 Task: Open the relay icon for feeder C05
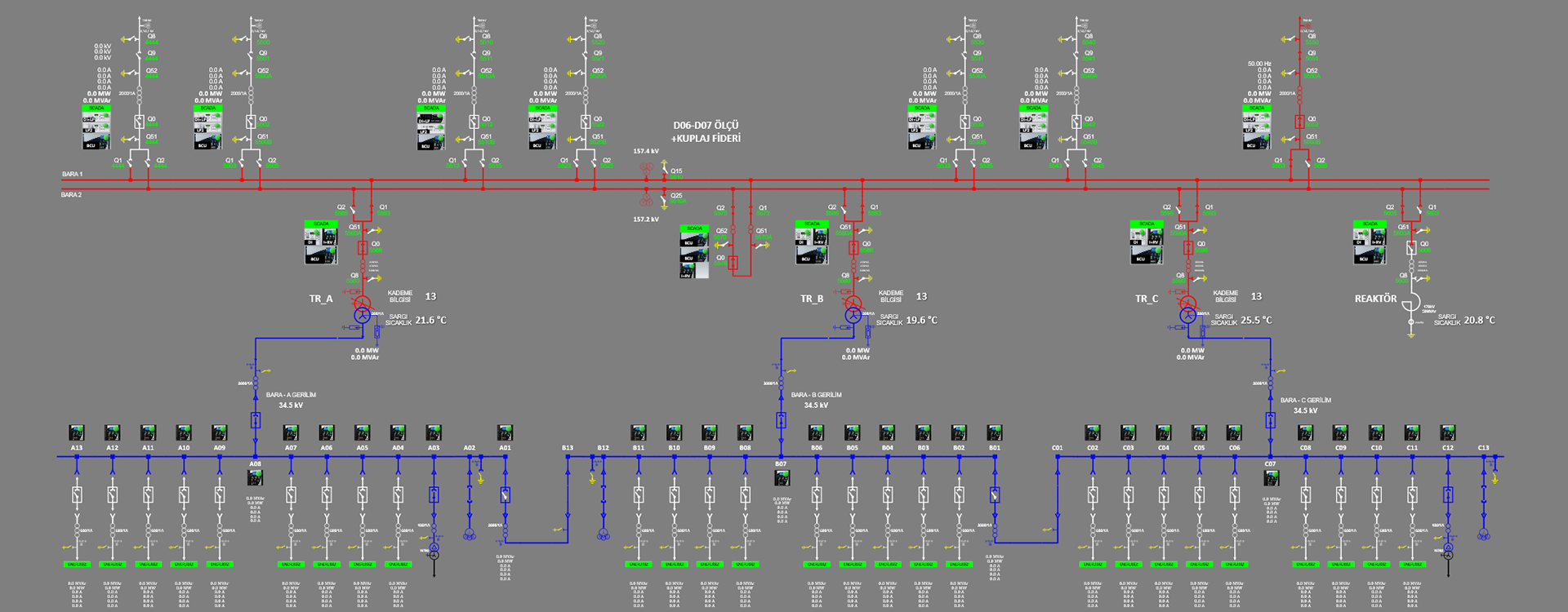(1199, 432)
